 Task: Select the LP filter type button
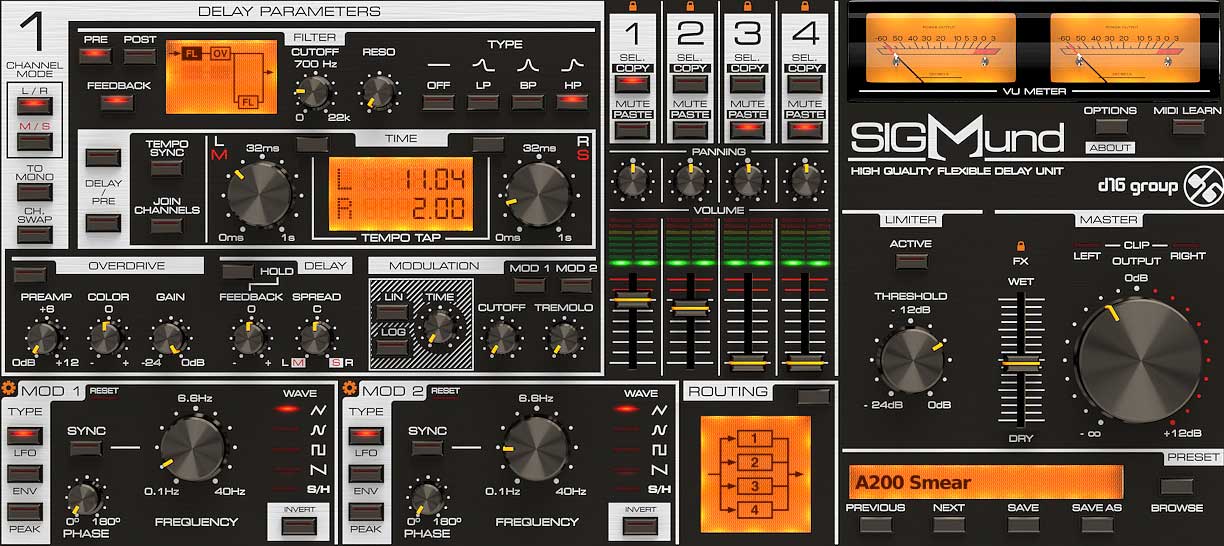[x=483, y=101]
